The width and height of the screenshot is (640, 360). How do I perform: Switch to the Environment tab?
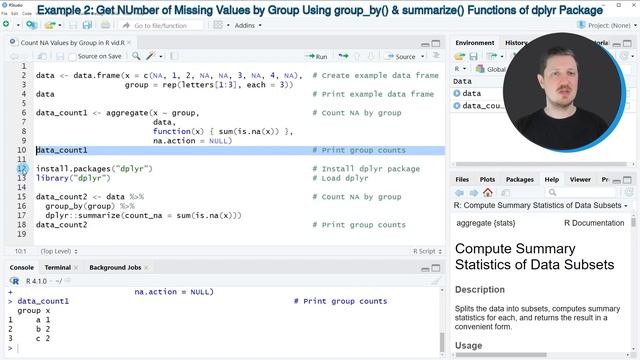coord(475,43)
